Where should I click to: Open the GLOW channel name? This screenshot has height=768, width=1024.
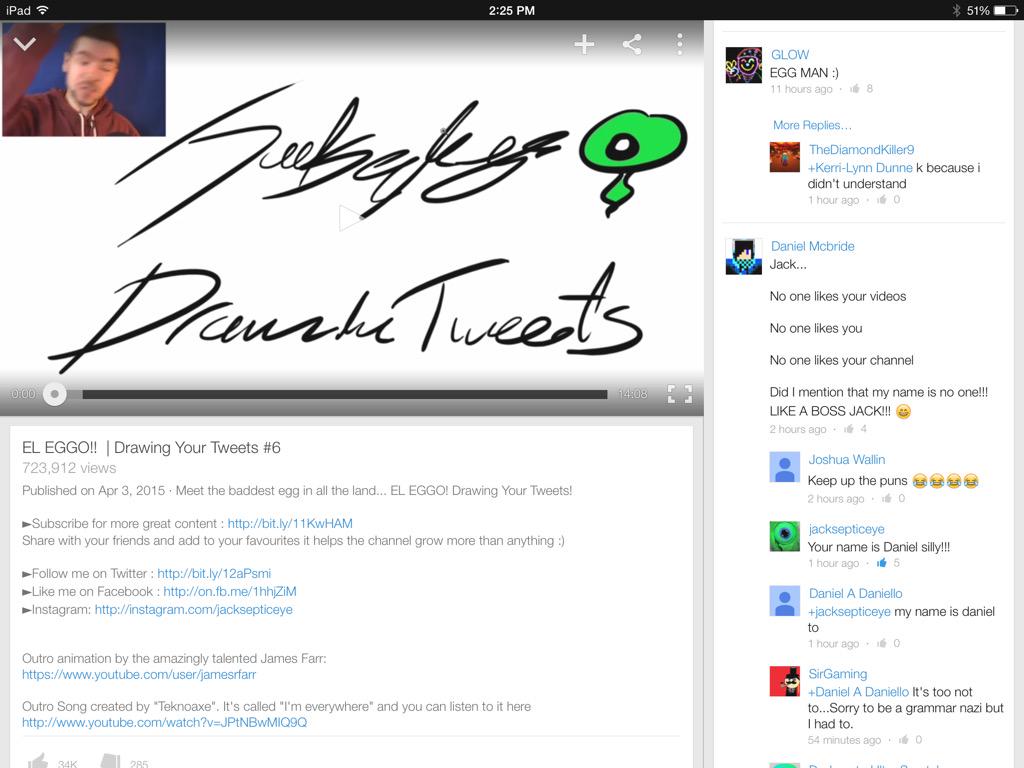pyautogui.click(x=790, y=55)
